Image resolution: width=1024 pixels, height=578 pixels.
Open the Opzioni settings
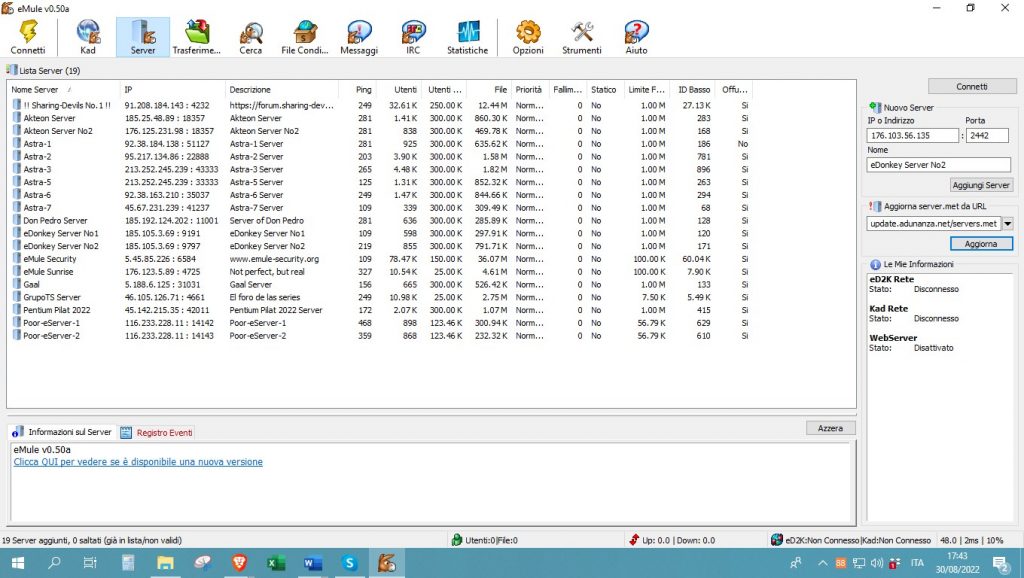click(527, 32)
